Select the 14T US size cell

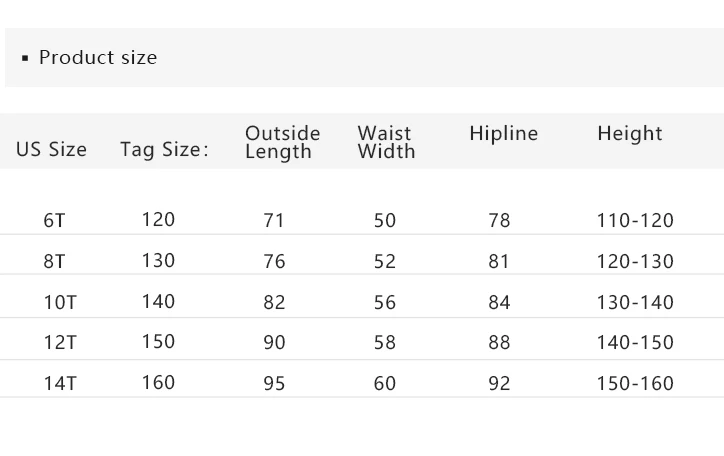click(x=60, y=383)
